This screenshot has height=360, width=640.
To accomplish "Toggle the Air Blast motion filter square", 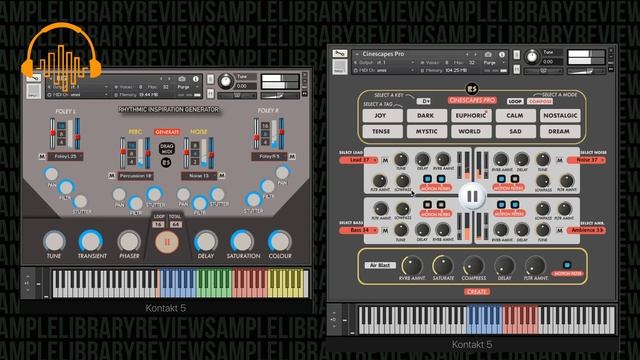I will coord(567,265).
